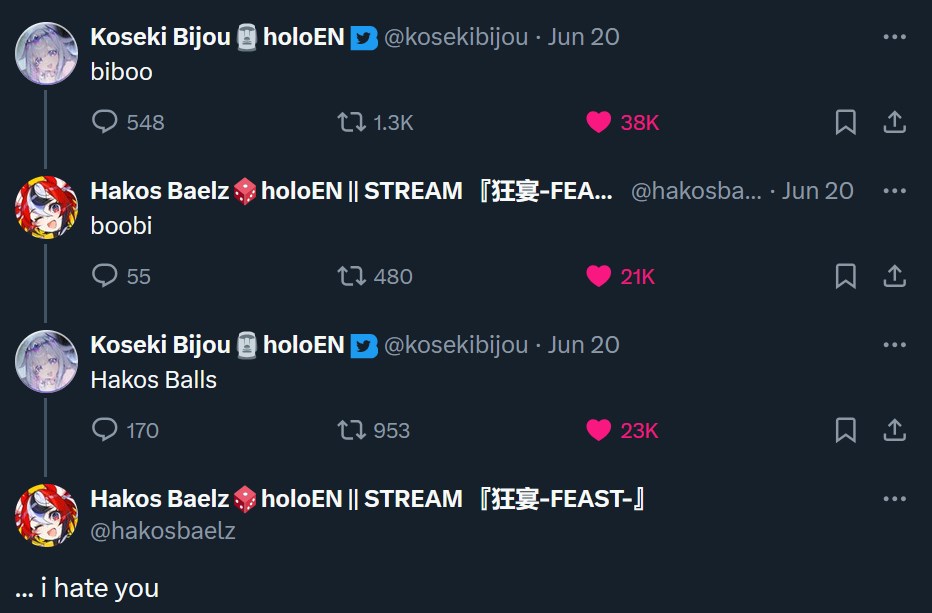Unlike the "boobi" tweet with 21K likes
The width and height of the screenshot is (932, 613).
(x=598, y=276)
